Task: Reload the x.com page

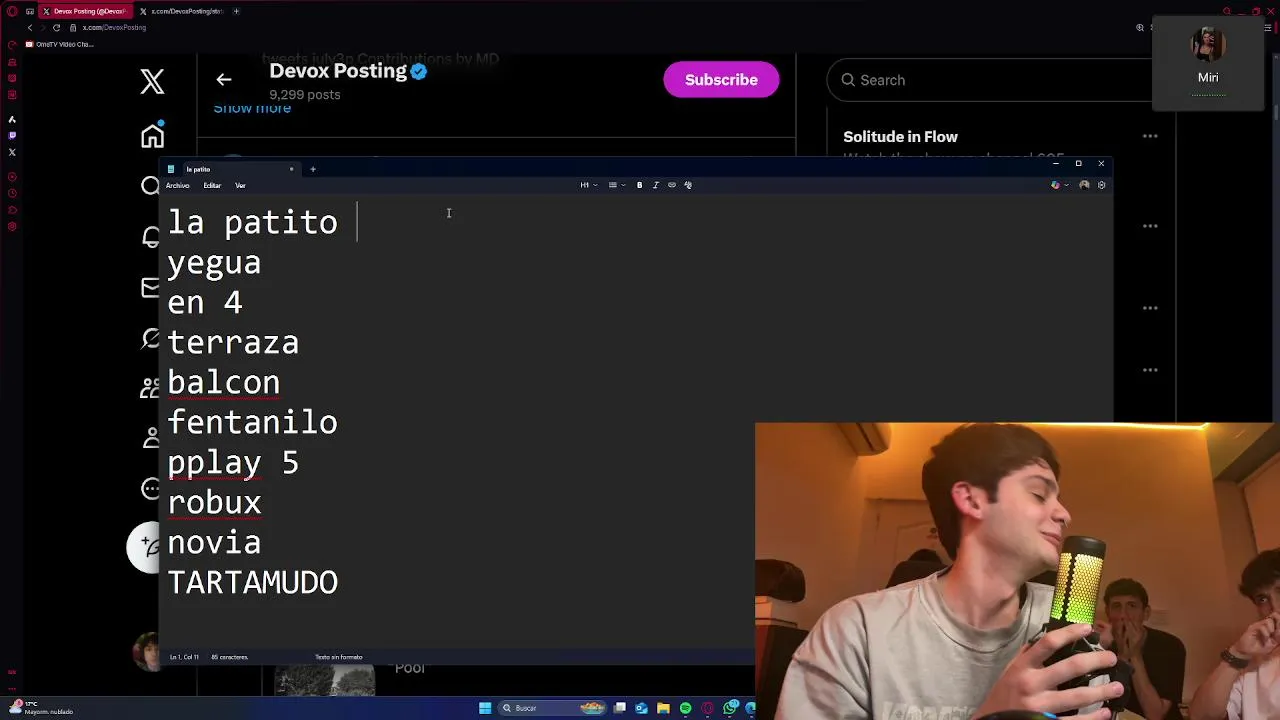Action: pyautogui.click(x=56, y=27)
